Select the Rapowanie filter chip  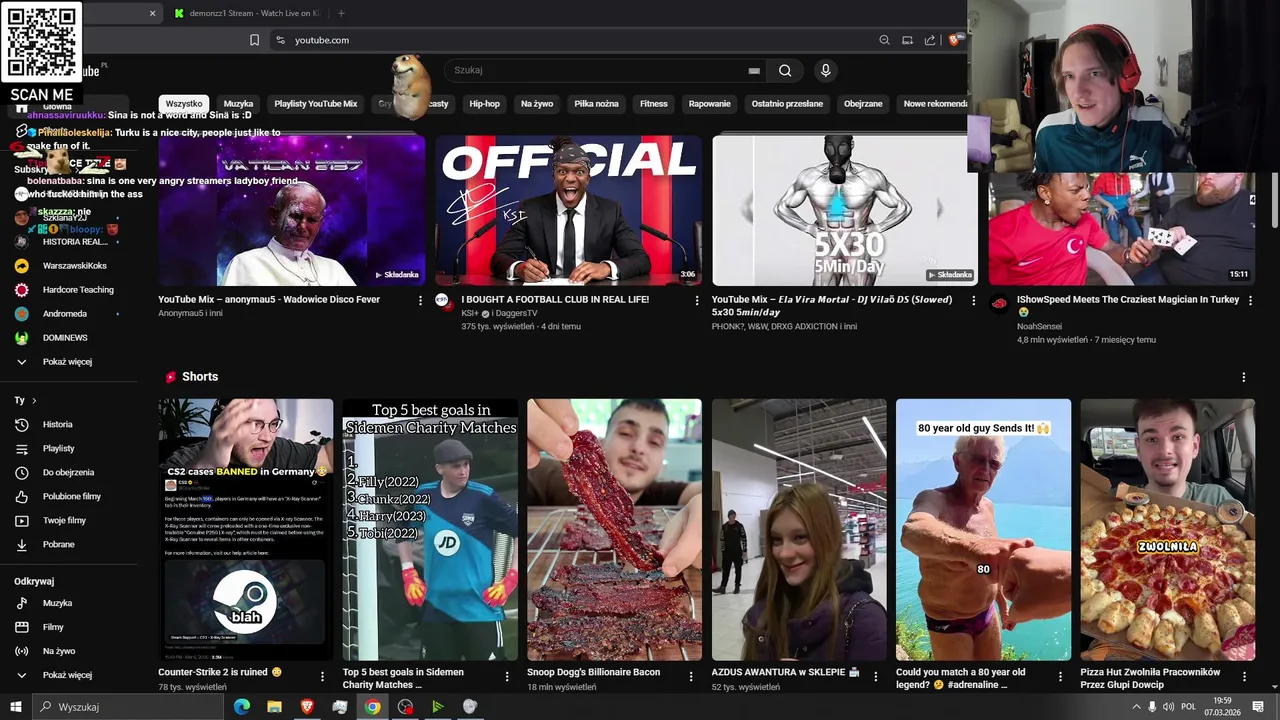tap(710, 104)
